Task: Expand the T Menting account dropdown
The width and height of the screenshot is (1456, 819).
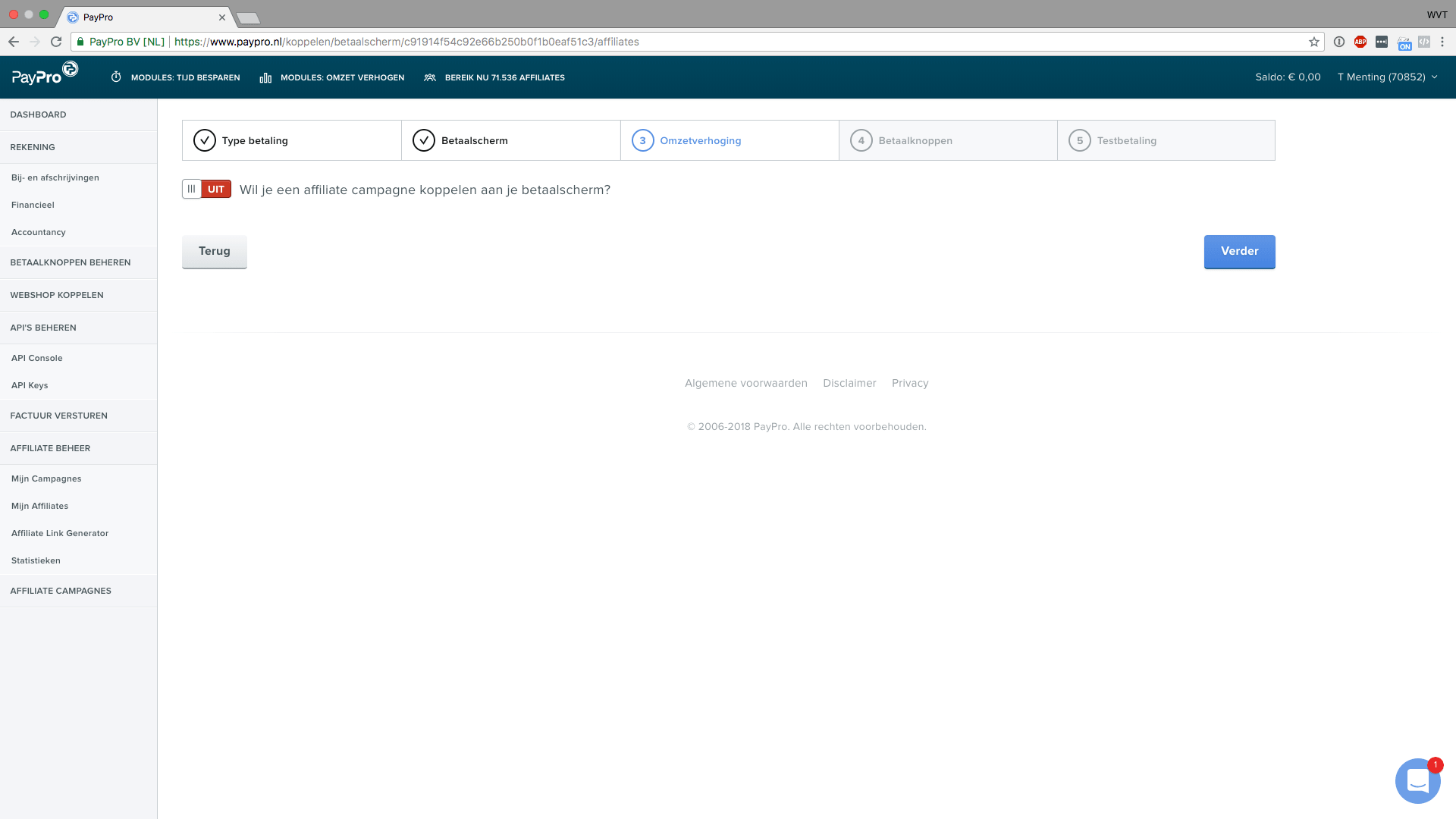Action: click(x=1388, y=77)
